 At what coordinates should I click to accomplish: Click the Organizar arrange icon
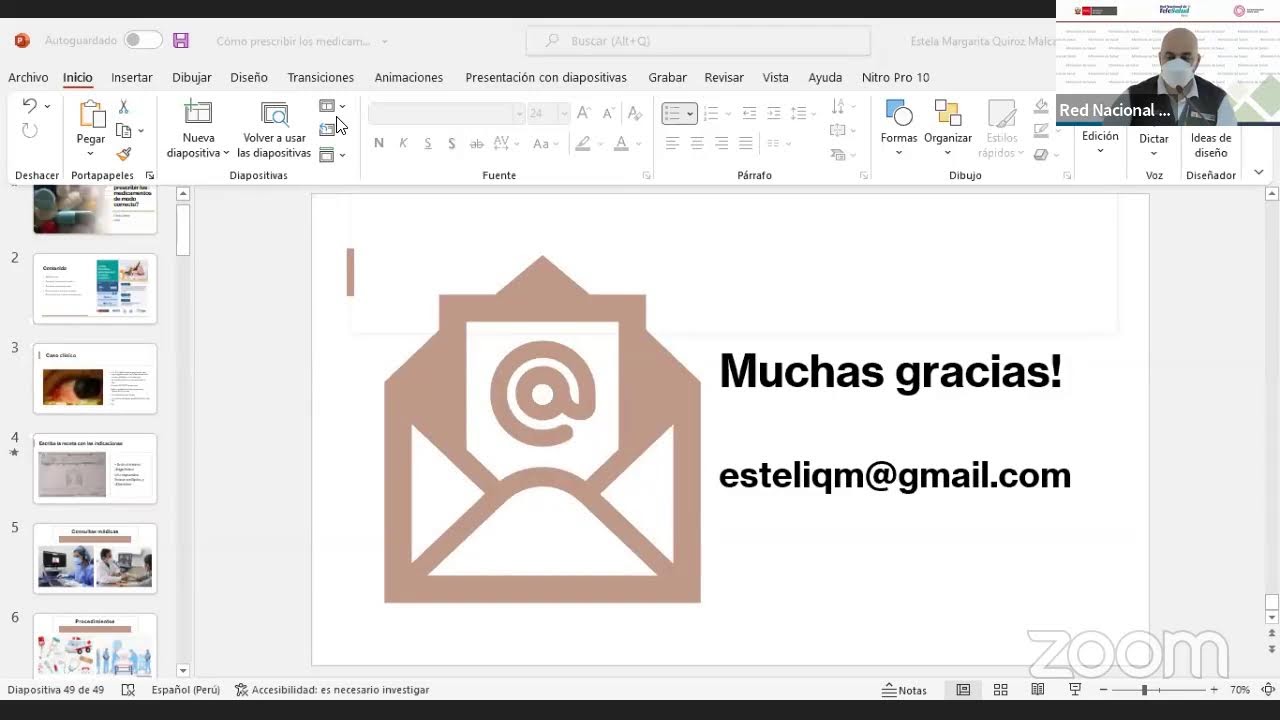(x=947, y=113)
